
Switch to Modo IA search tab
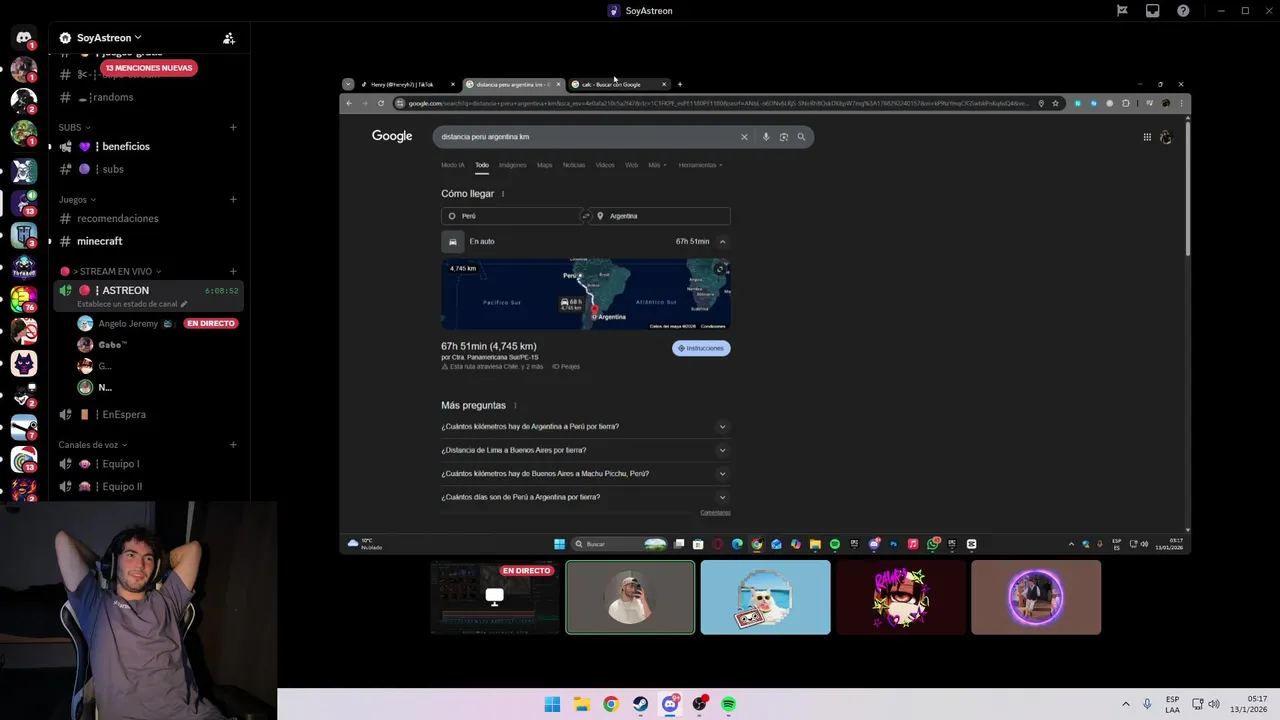coord(453,165)
